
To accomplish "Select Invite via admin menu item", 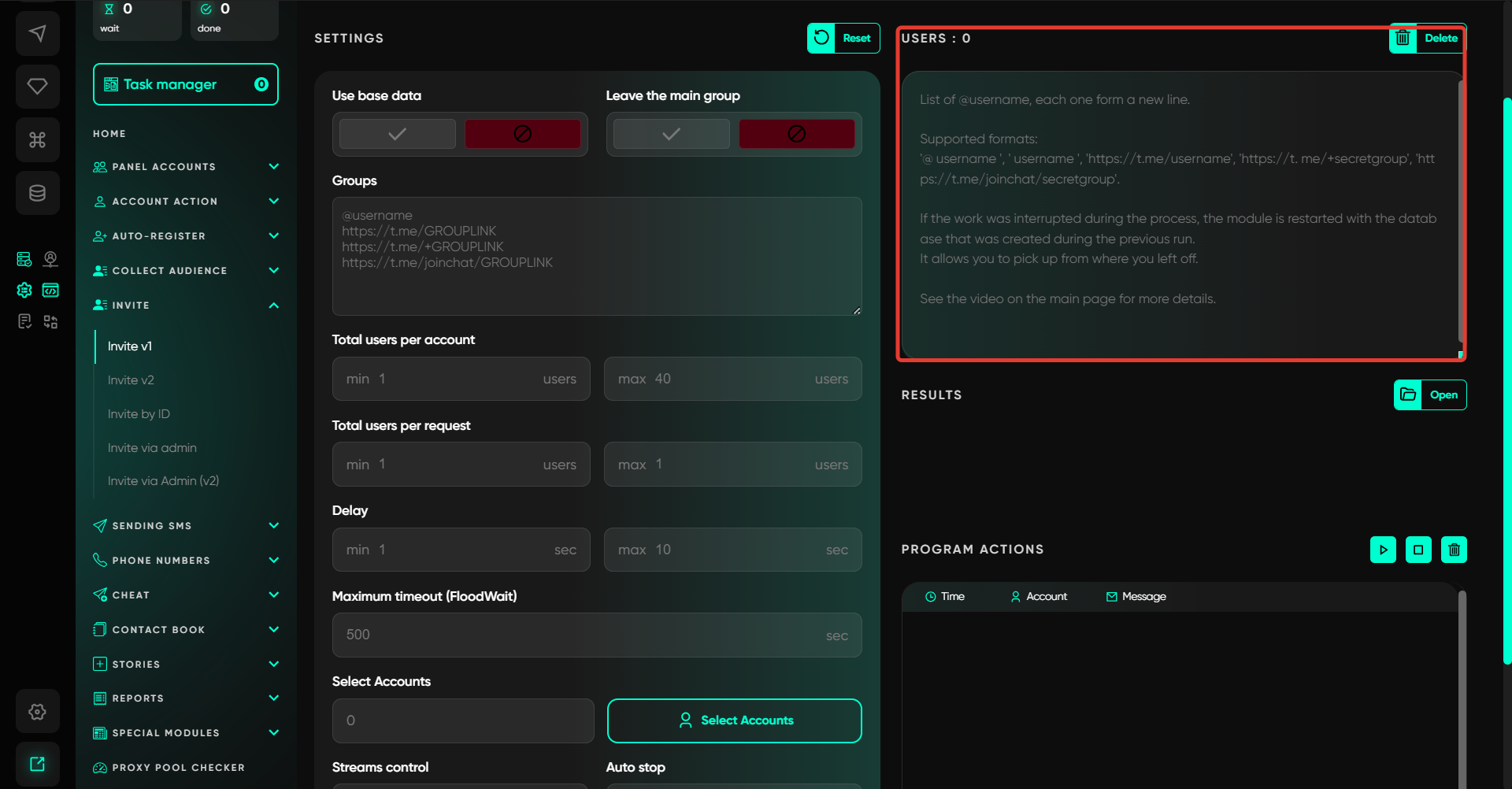I will [x=152, y=448].
